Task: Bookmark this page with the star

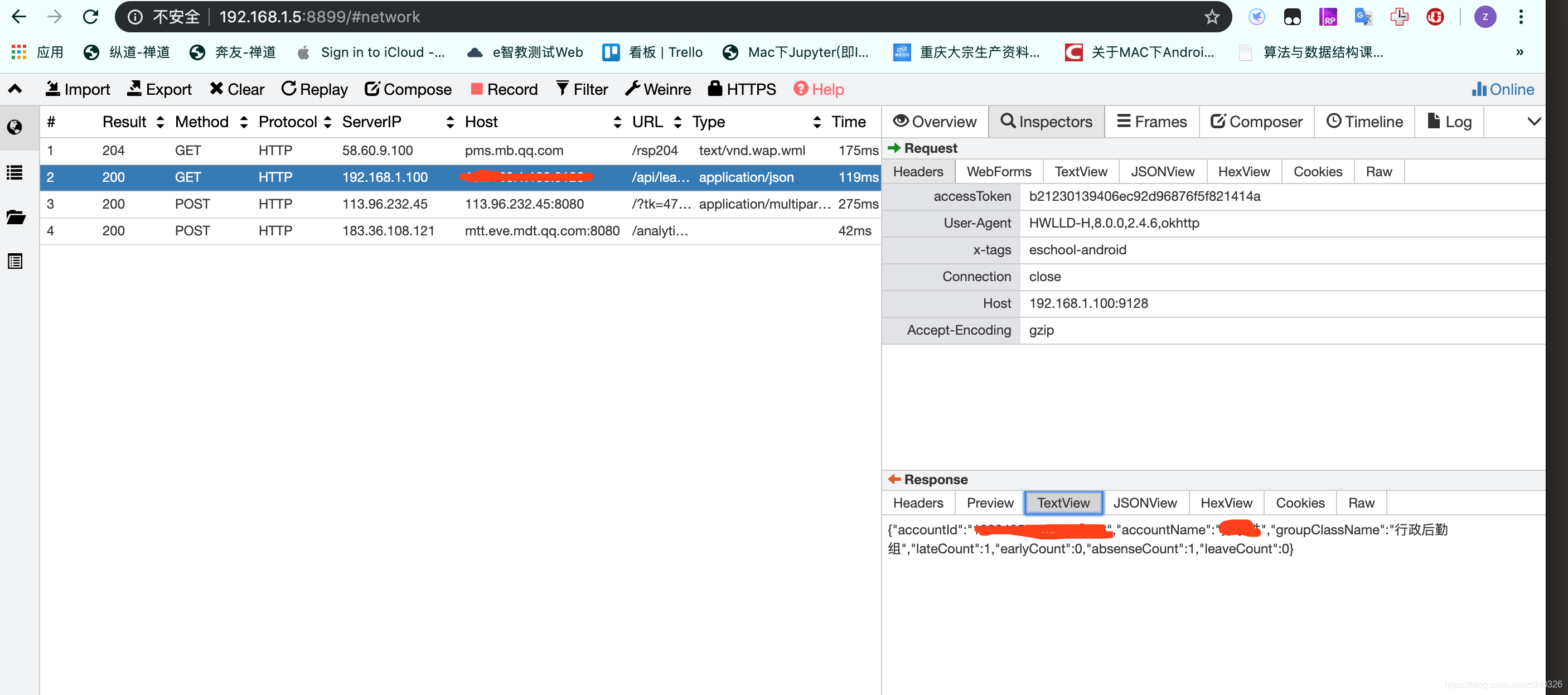Action: tap(1211, 17)
